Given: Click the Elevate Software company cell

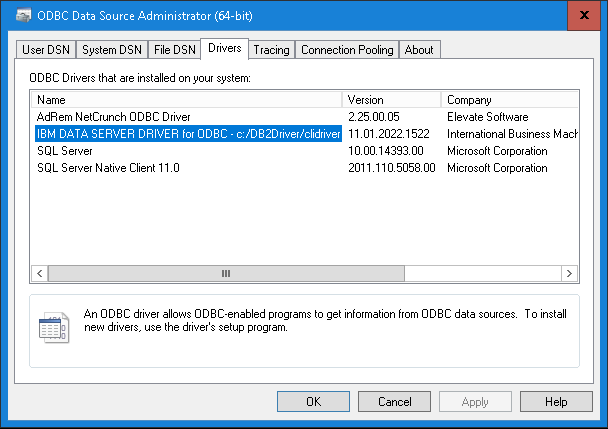Looking at the screenshot, I should [487, 117].
